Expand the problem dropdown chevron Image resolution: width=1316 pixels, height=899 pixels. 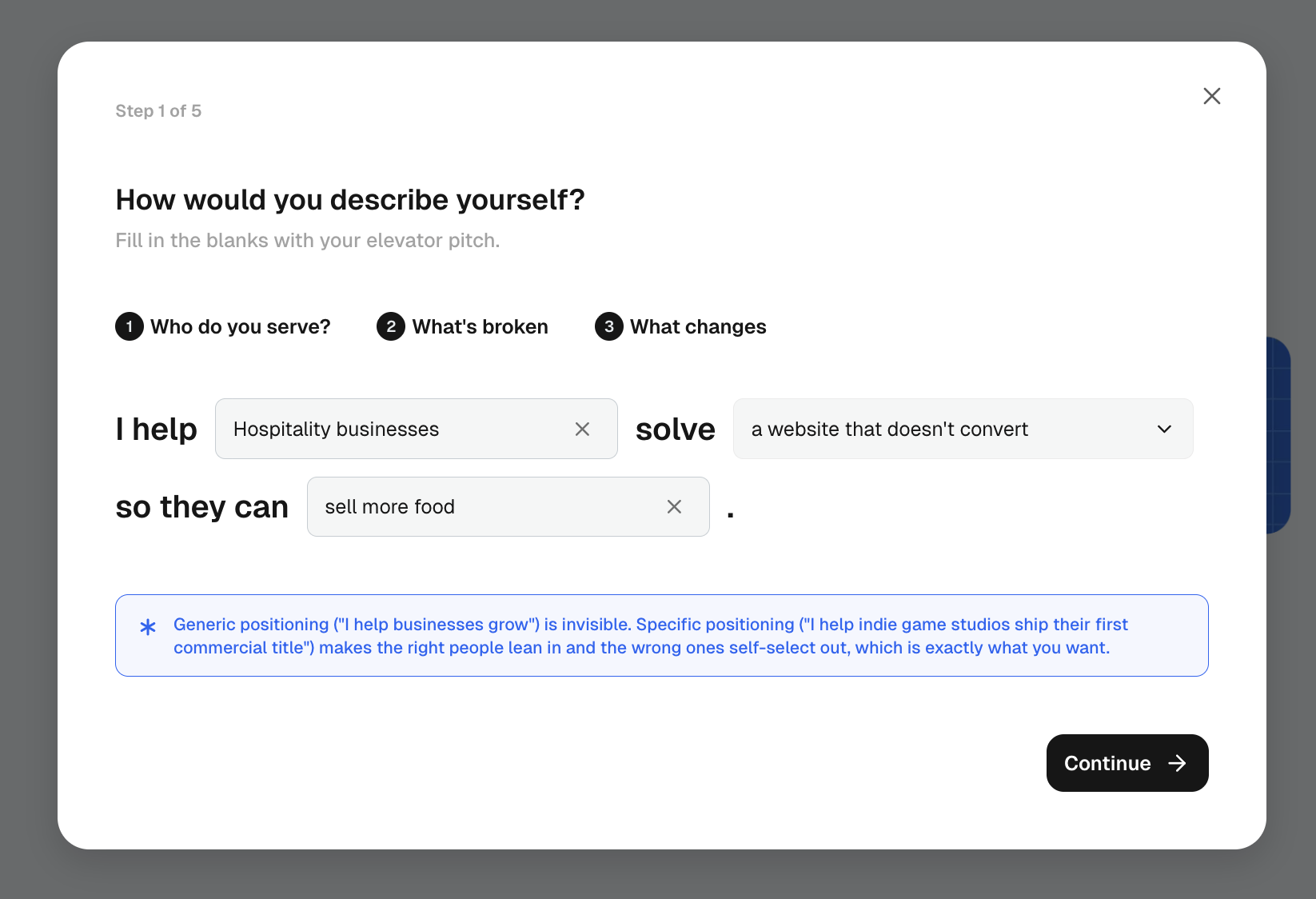(1164, 430)
